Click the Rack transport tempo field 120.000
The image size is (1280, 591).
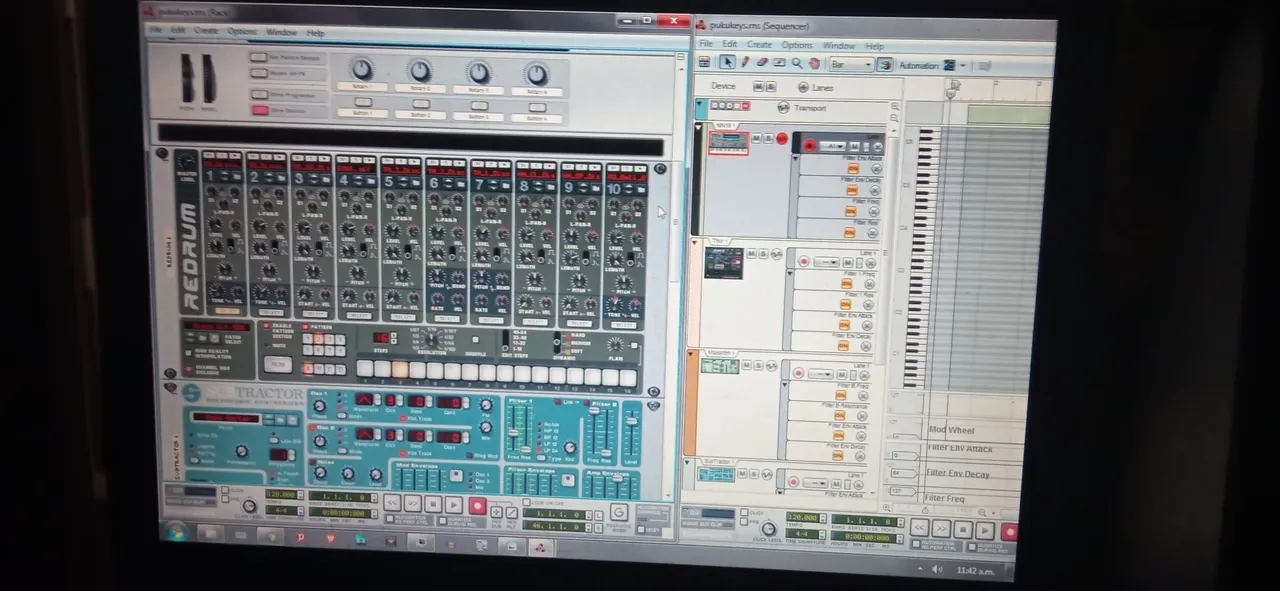click(x=281, y=493)
